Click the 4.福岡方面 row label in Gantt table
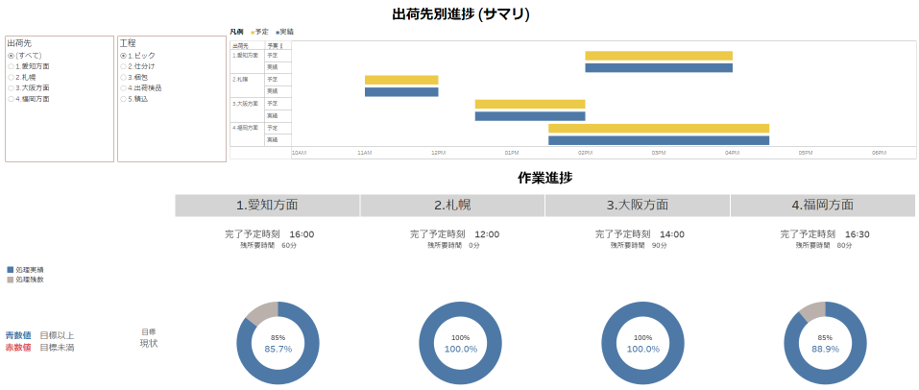 [x=245, y=128]
